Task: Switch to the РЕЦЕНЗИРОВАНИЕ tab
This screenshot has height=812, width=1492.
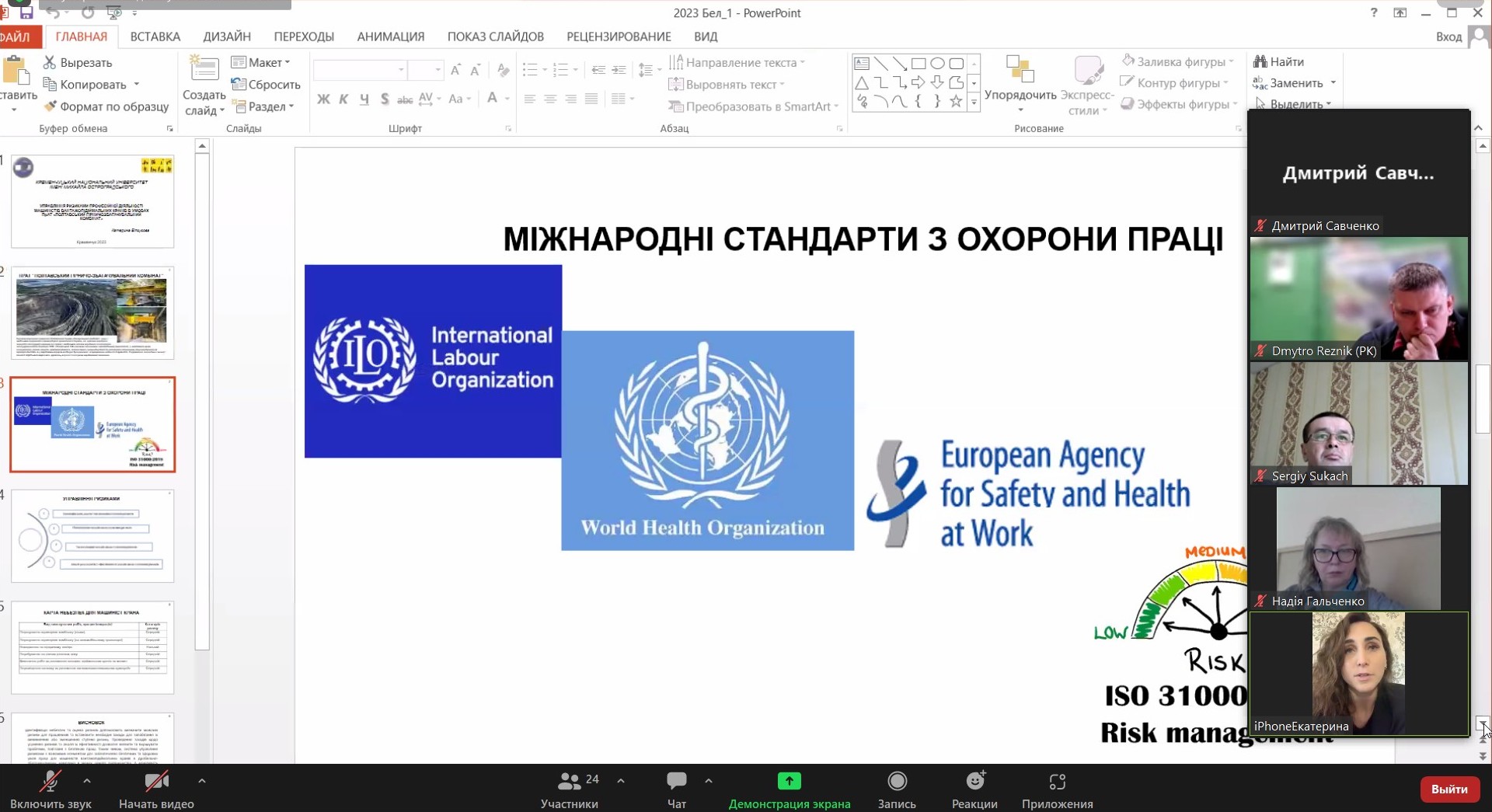Action: pos(619,37)
